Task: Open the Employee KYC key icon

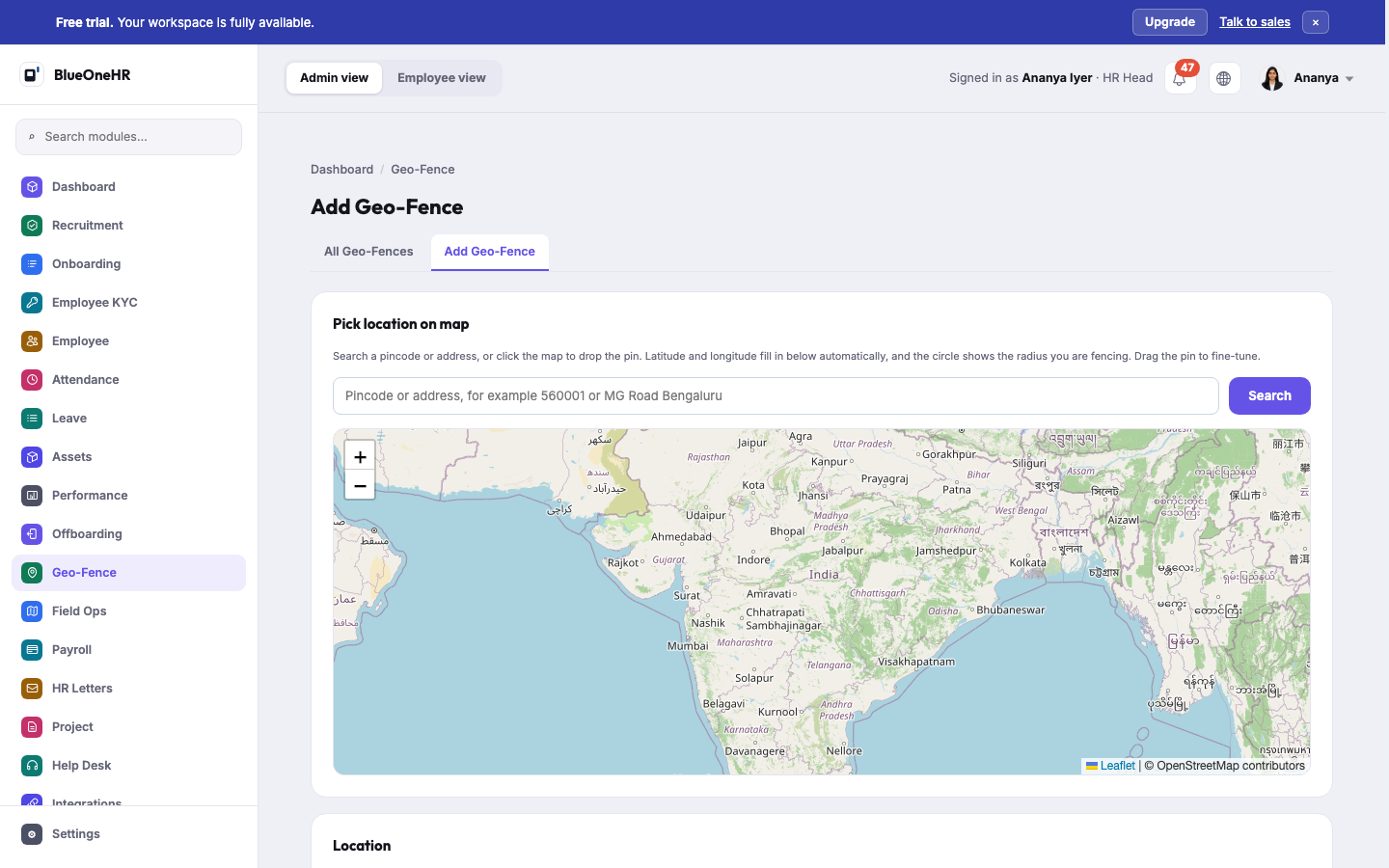Action: (x=32, y=303)
